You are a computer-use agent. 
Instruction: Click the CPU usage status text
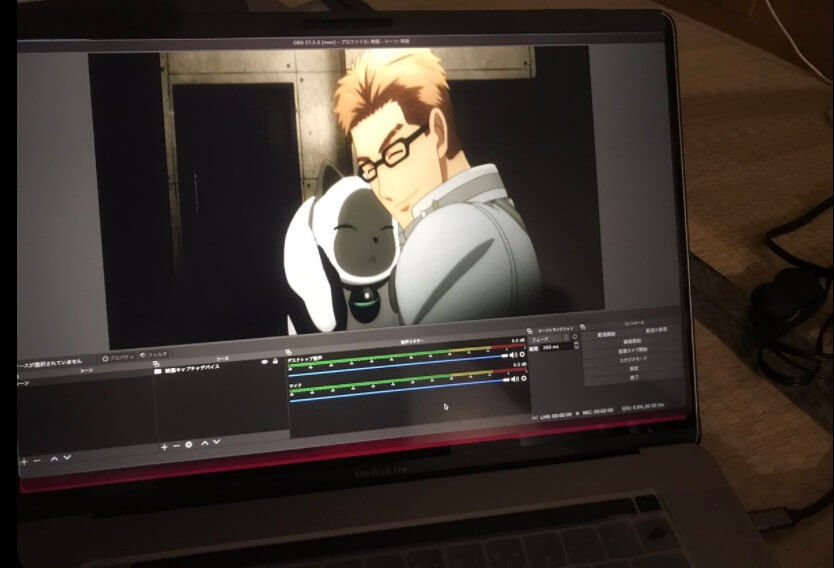[x=643, y=407]
